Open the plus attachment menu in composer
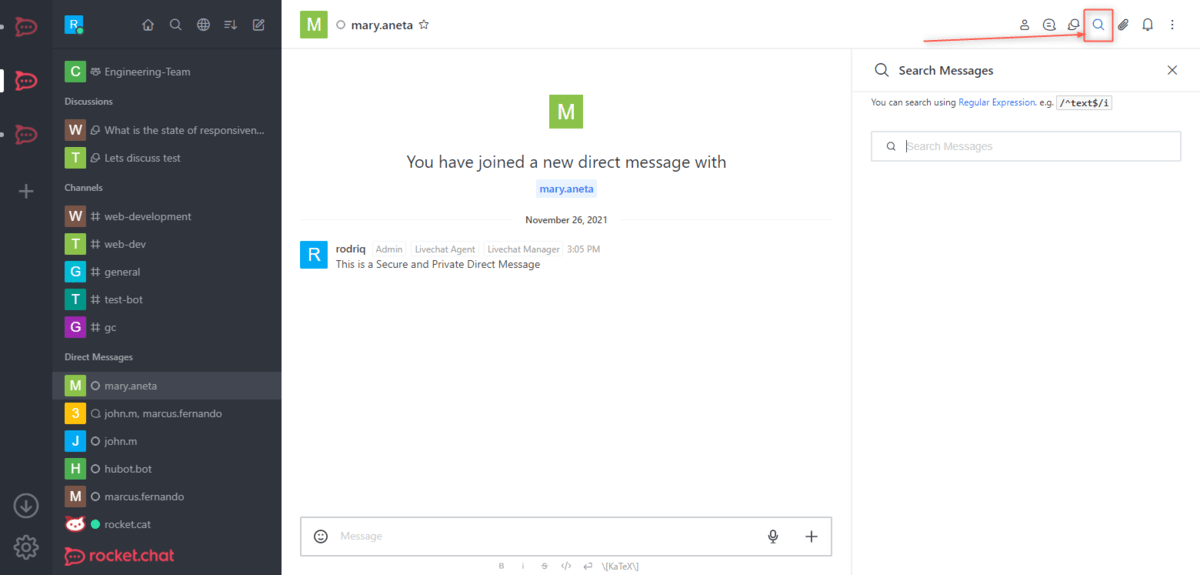The image size is (1200, 575). coord(811,536)
